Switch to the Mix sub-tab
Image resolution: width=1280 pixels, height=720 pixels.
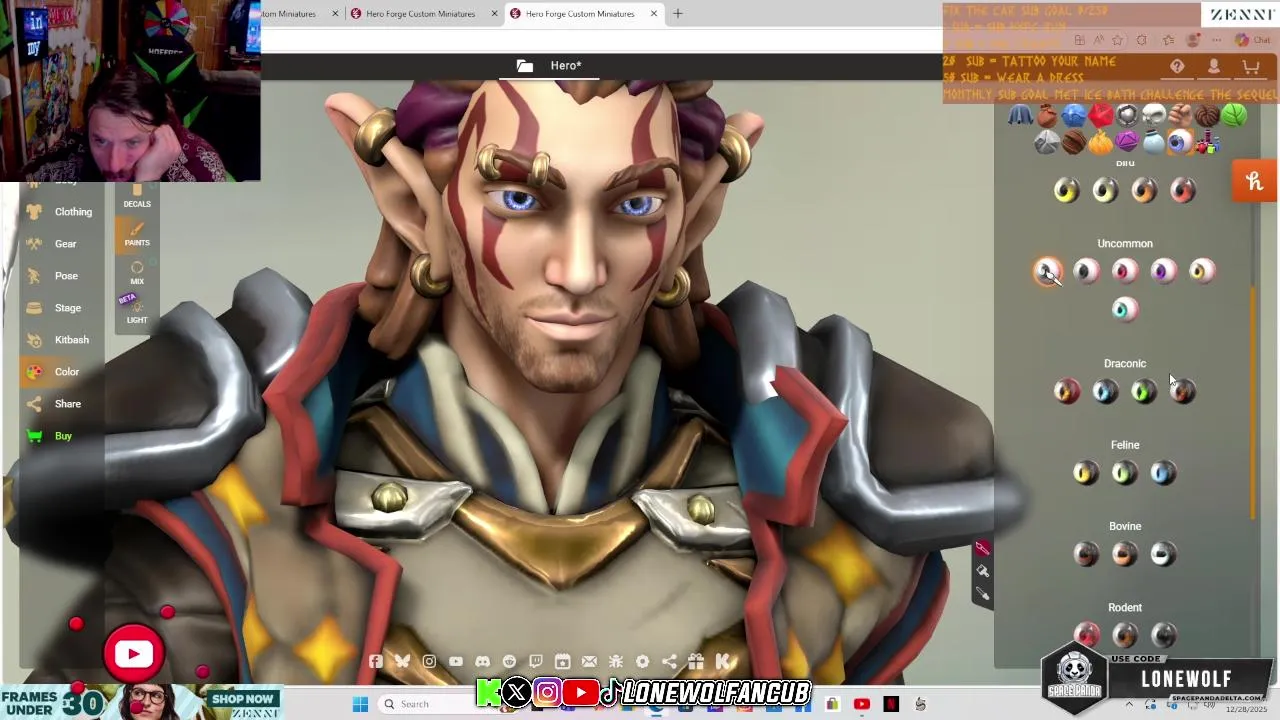click(137, 273)
